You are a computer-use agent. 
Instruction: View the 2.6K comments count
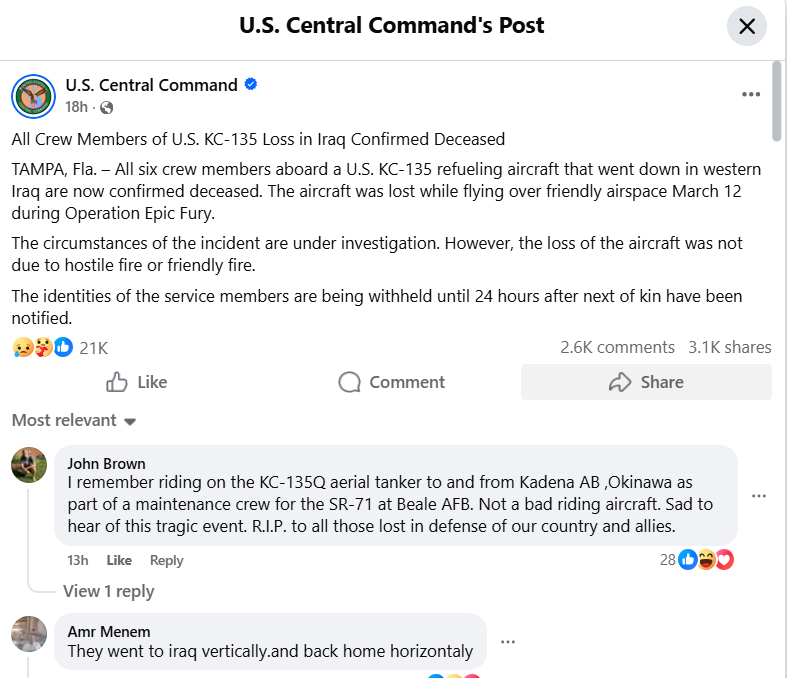coord(617,347)
